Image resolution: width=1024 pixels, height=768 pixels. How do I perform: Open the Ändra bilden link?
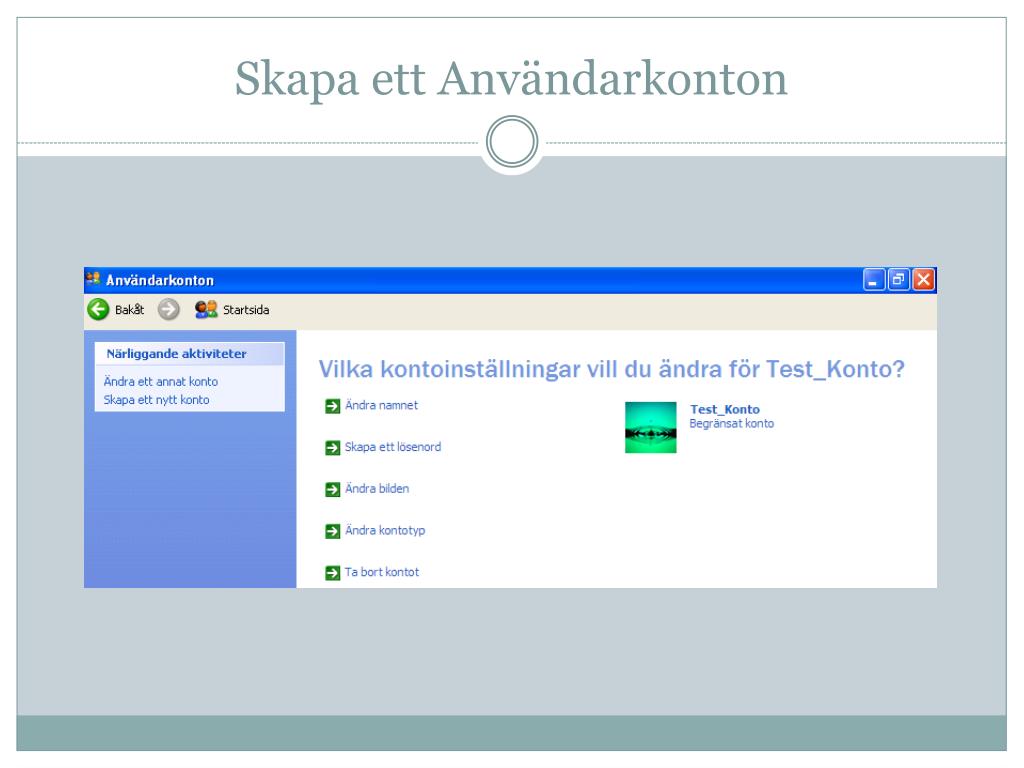pyautogui.click(x=377, y=488)
